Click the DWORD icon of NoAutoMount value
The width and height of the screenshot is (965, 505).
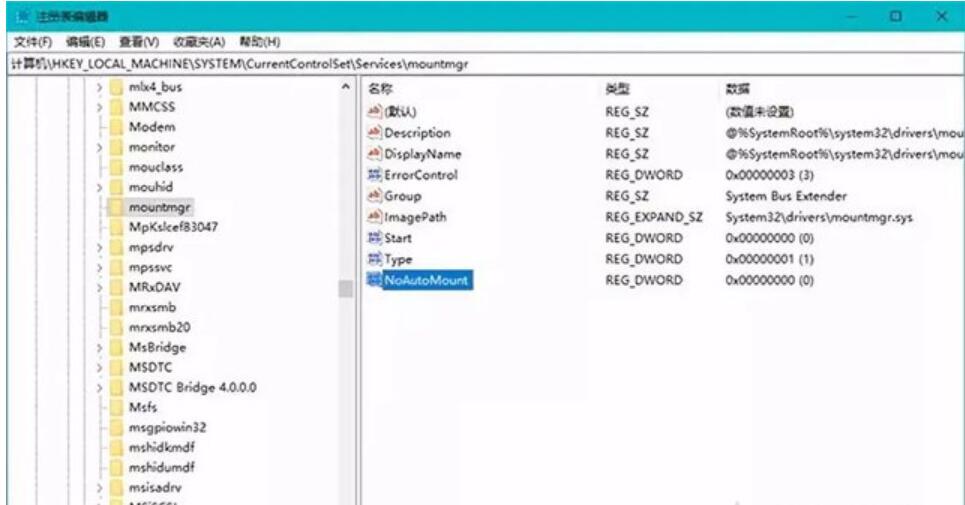(374, 280)
